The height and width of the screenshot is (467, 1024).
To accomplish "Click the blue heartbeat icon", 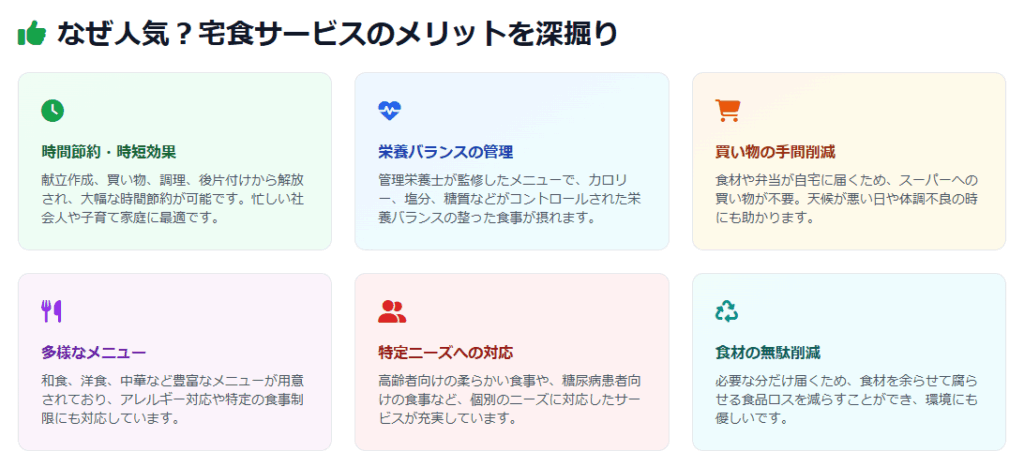I will pyautogui.click(x=390, y=110).
